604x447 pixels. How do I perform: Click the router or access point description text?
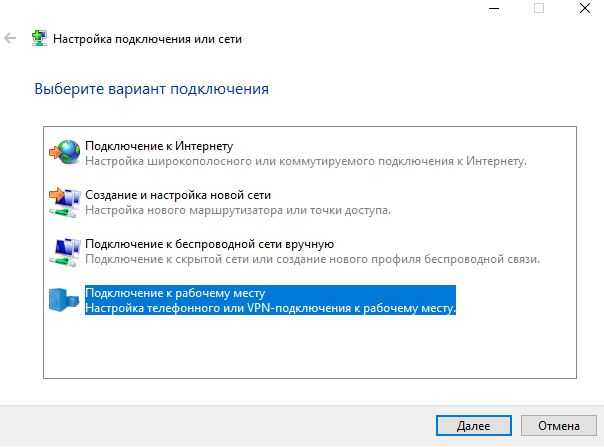coord(238,210)
